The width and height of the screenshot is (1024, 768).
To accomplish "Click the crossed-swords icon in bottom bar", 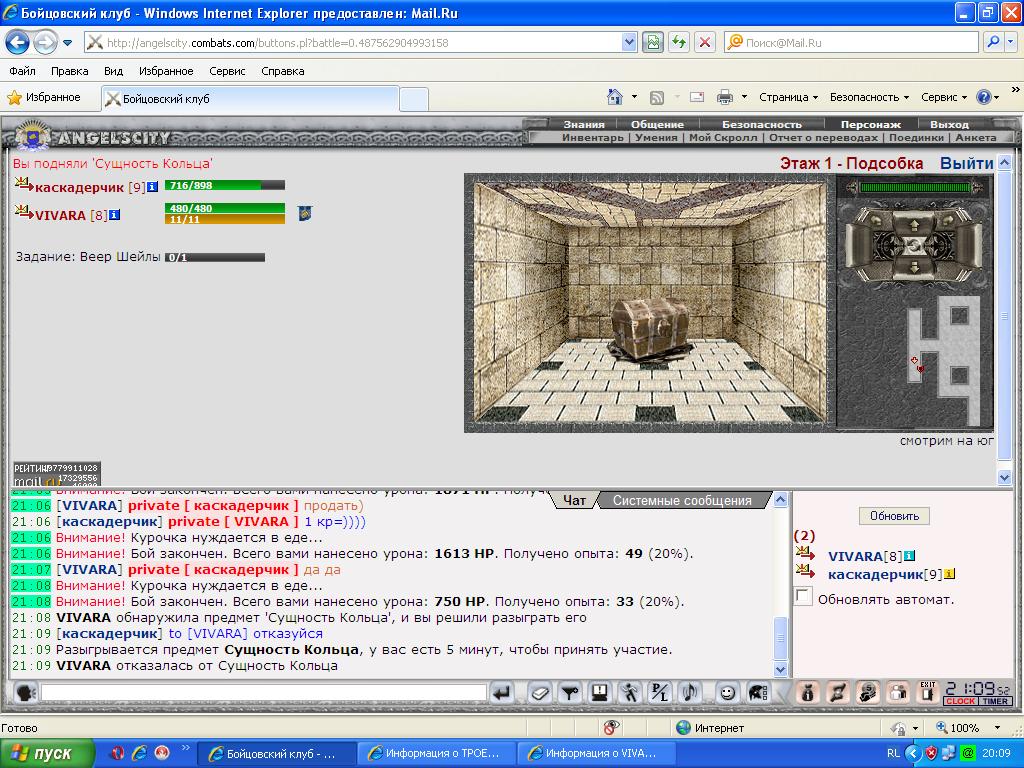I will (838, 693).
